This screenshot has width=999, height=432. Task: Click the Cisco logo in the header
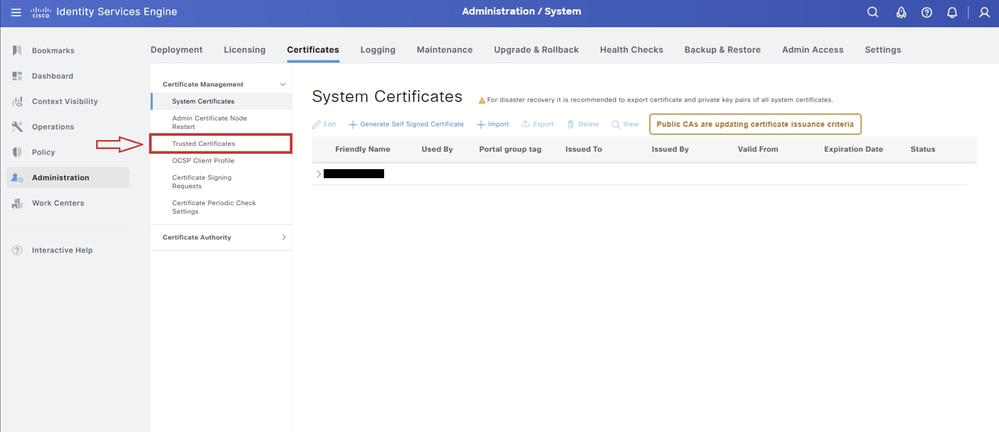pos(40,12)
